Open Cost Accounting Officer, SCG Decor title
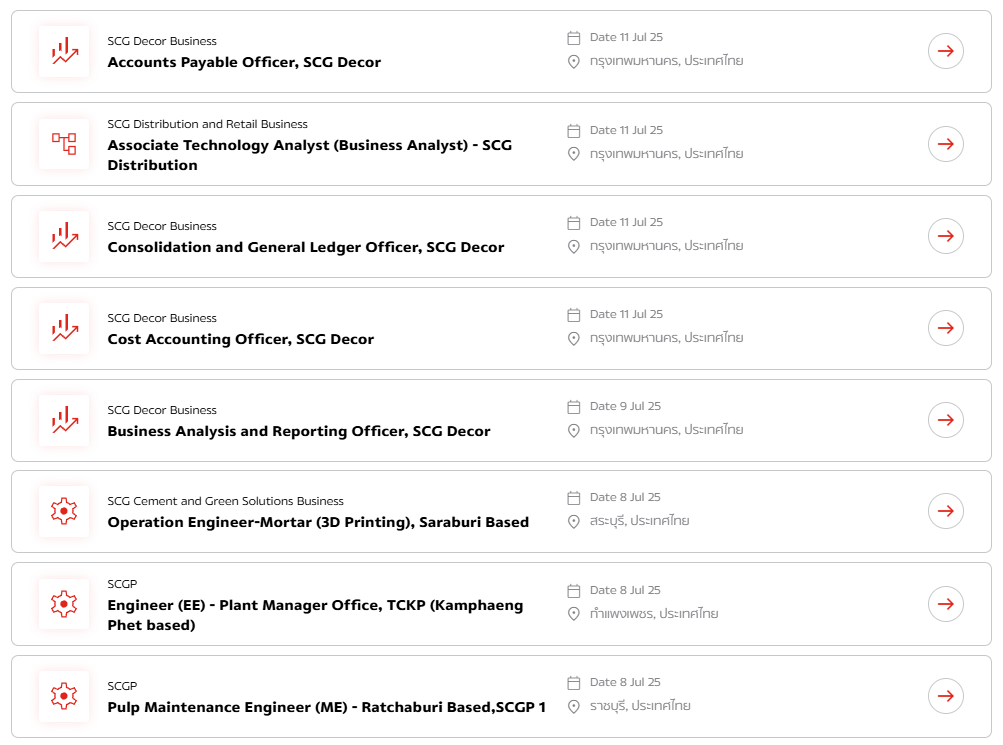The width and height of the screenshot is (1003, 745). (241, 339)
